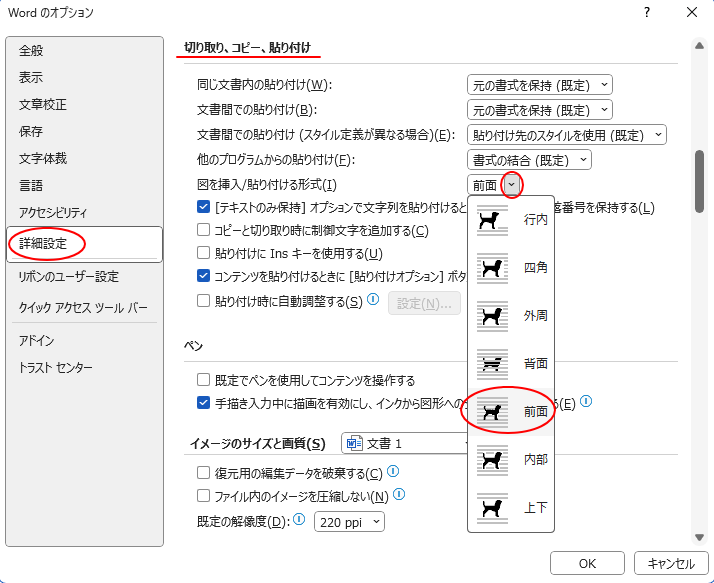Enable 既定でペンを使用してコンテンツを操作する
The width and height of the screenshot is (714, 583).
pyautogui.click(x=203, y=379)
